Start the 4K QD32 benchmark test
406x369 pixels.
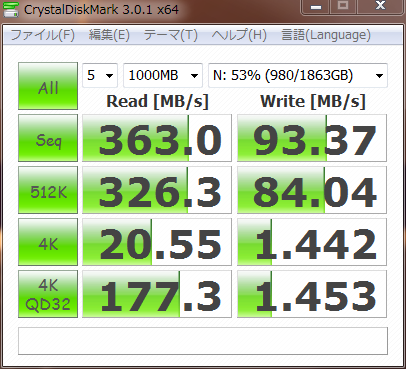pos(48,294)
